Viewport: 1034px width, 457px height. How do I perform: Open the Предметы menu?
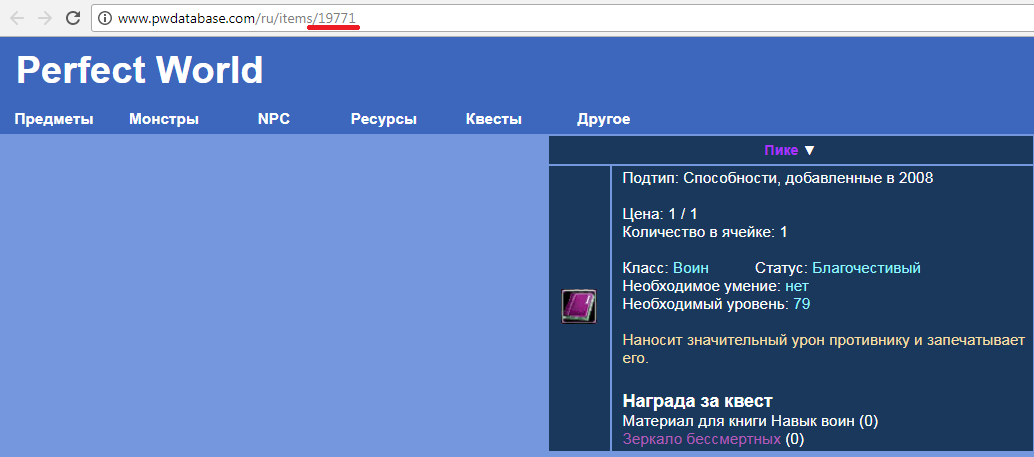tap(54, 119)
